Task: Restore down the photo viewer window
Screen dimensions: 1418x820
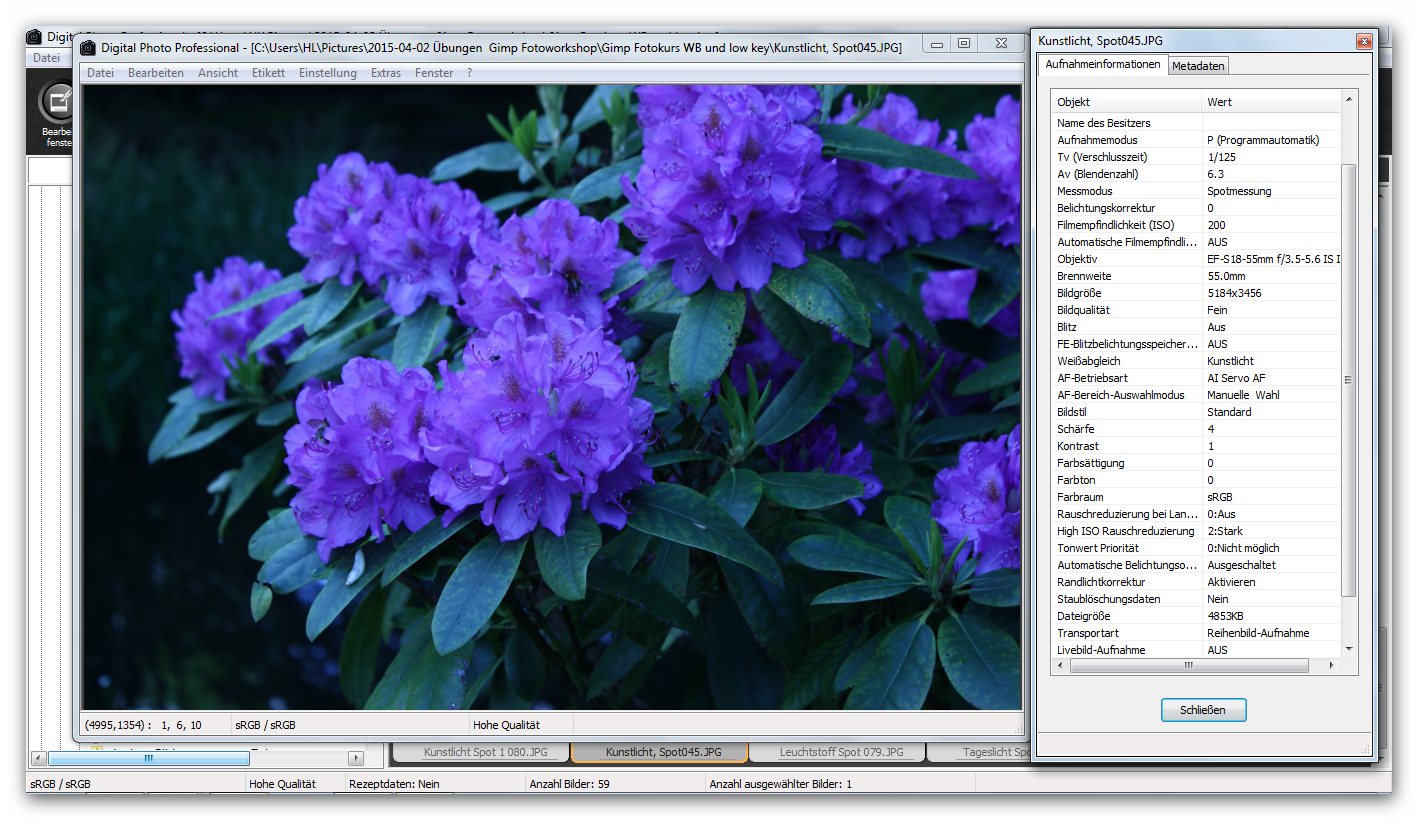Action: 963,43
